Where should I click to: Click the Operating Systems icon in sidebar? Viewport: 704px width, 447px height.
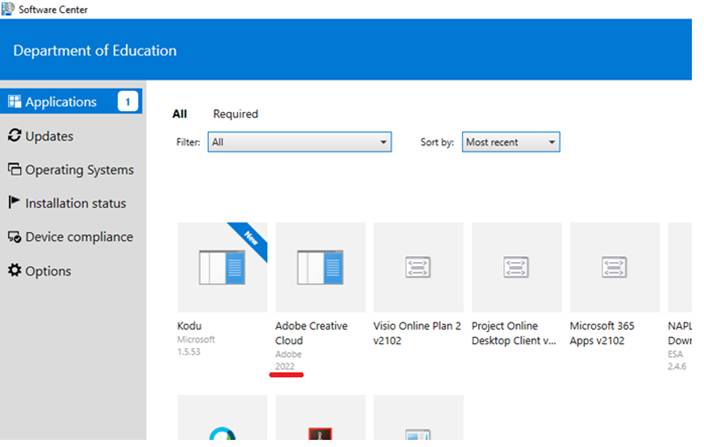(x=14, y=170)
